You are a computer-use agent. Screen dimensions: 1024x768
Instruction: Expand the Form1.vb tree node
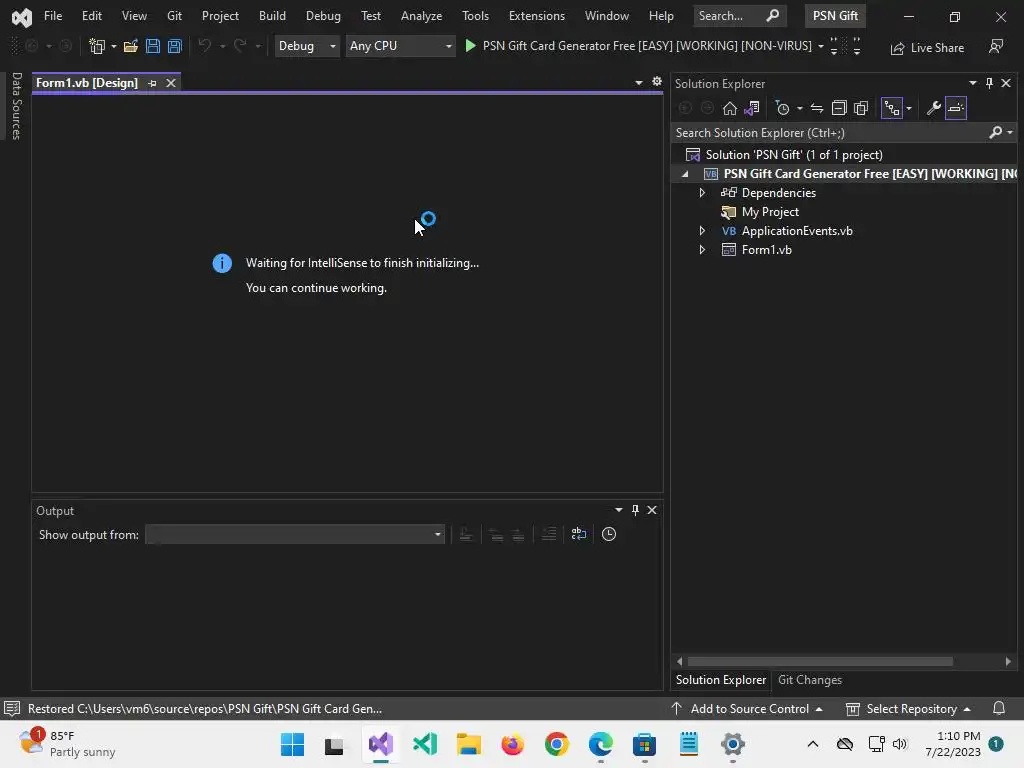pos(702,249)
